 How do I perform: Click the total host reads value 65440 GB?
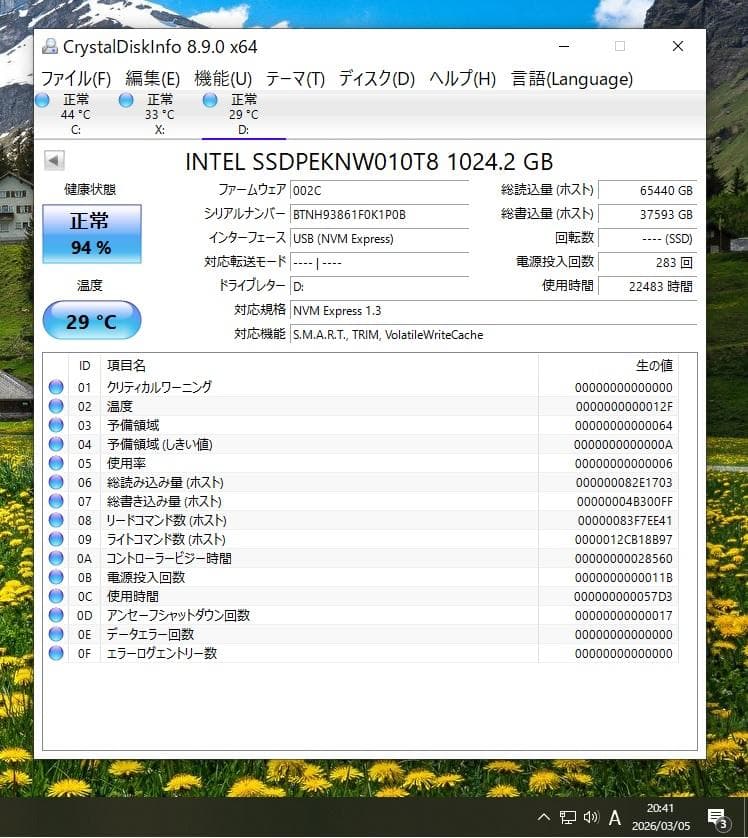[x=648, y=190]
